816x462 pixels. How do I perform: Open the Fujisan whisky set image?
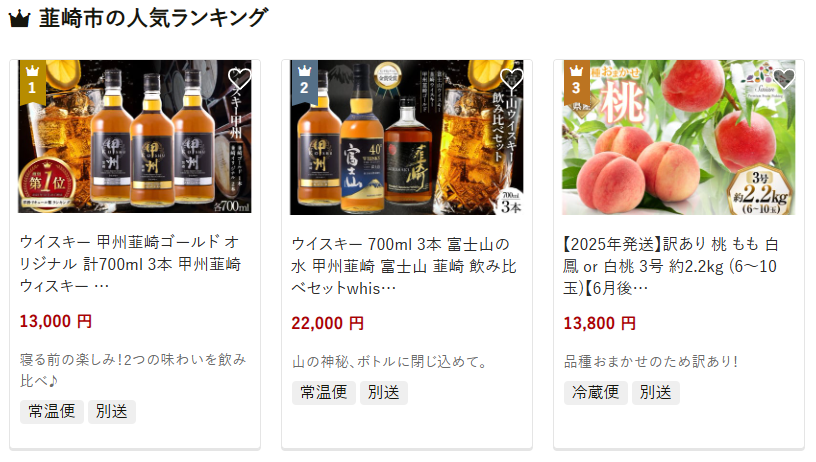[407, 137]
